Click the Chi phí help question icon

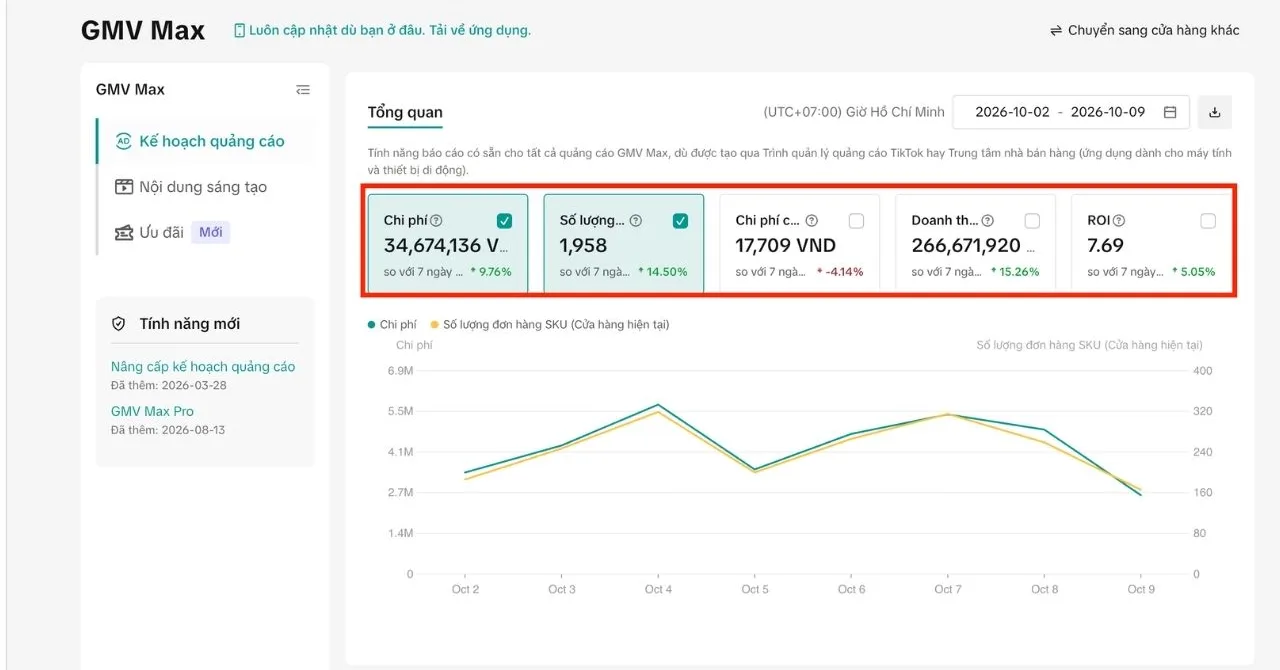pos(436,221)
